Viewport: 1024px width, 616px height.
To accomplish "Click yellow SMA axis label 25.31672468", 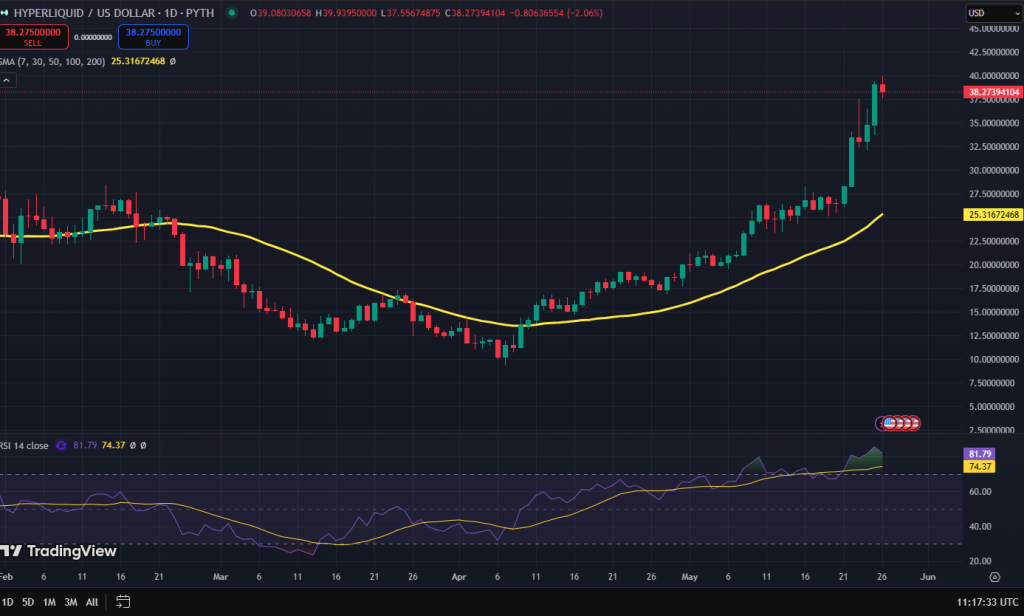I will coord(993,214).
